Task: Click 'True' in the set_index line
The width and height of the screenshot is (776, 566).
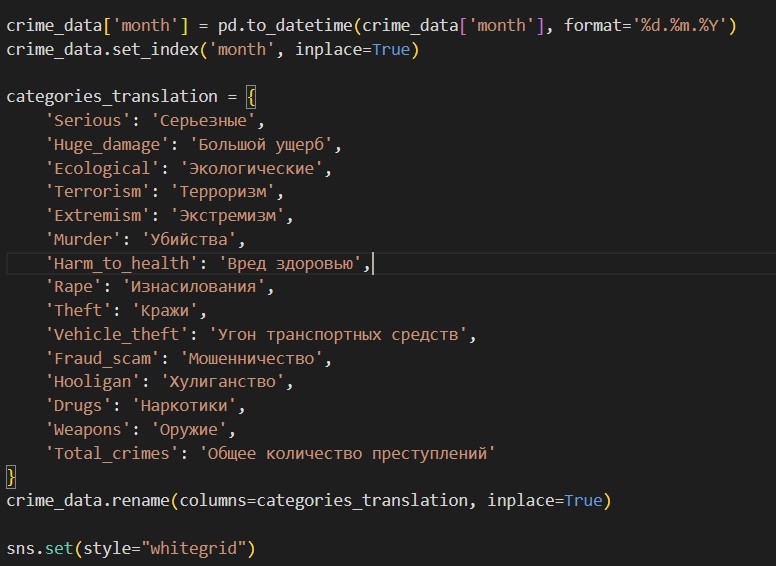Action: point(391,49)
